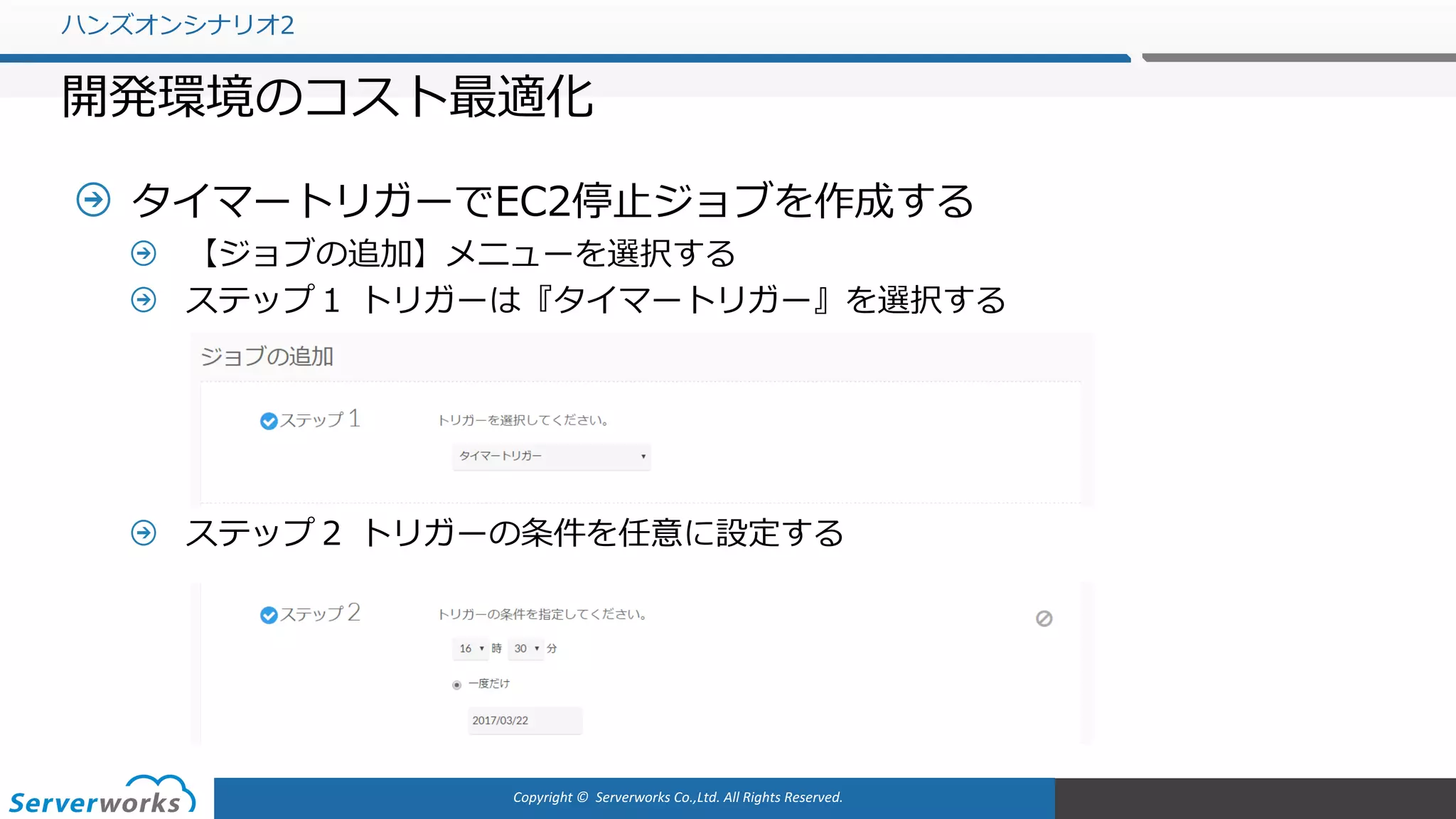Click the arrow bullet beside タイマートリガーでEC2停止ジョブ
The width and height of the screenshot is (1456, 819).
point(93,199)
